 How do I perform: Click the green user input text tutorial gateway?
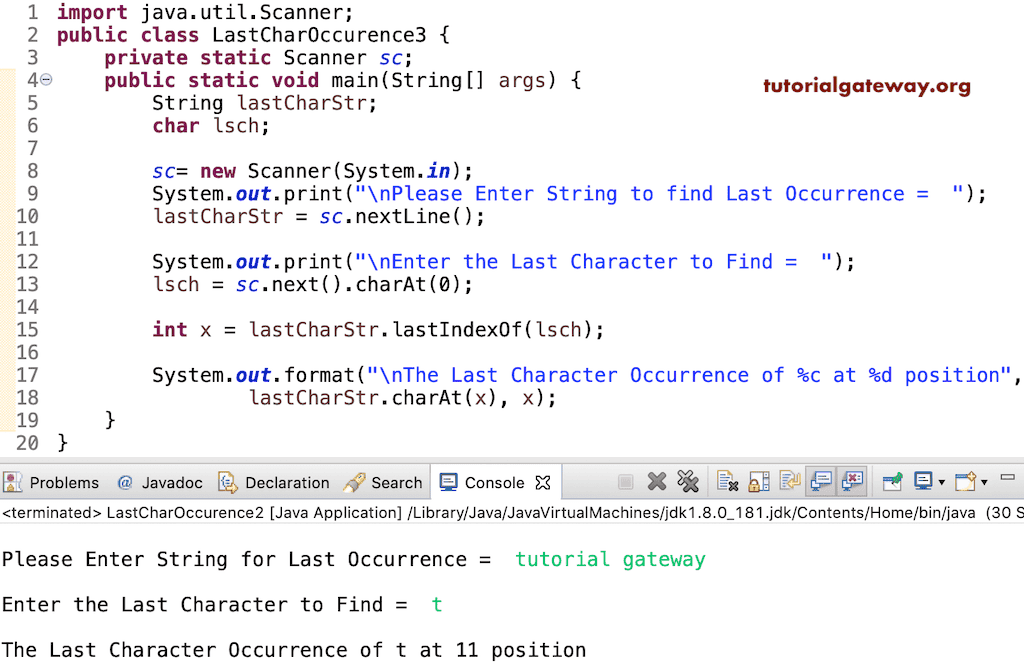(610, 559)
